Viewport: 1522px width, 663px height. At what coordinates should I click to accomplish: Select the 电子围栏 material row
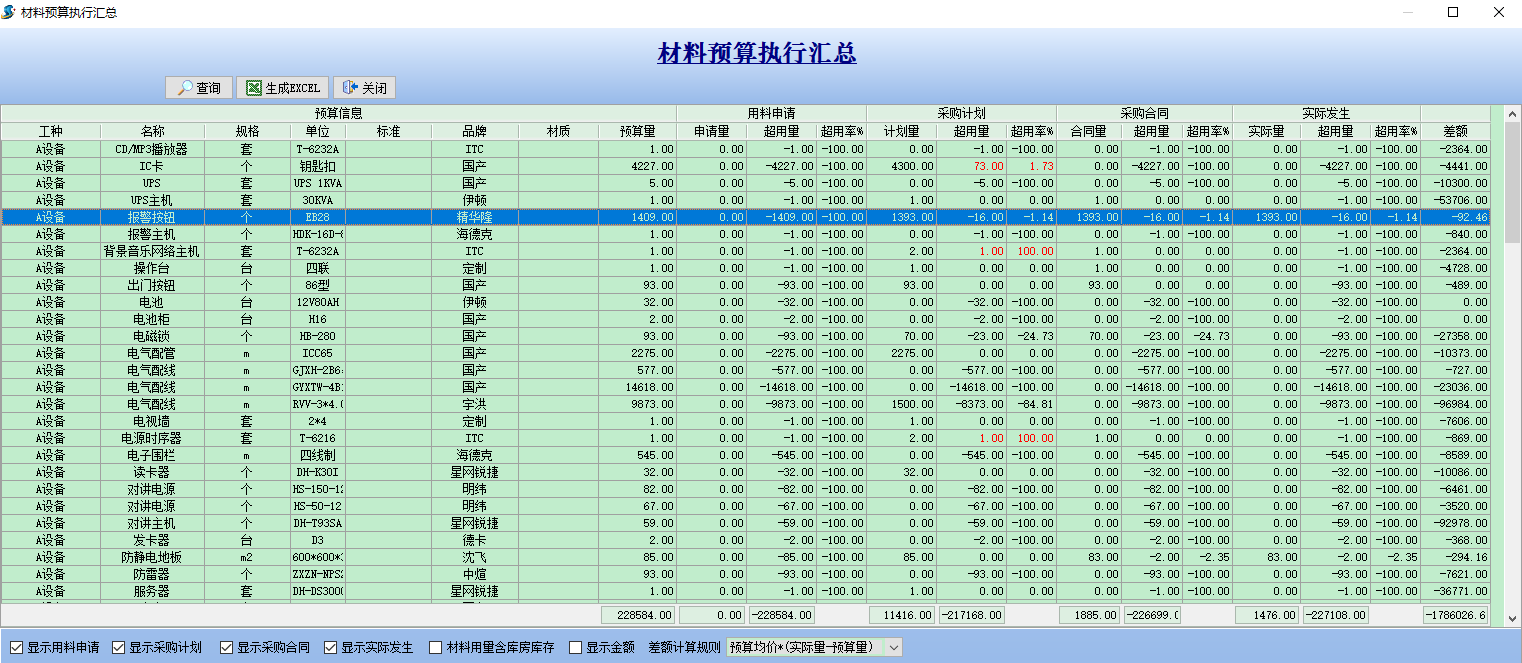[x=152, y=455]
